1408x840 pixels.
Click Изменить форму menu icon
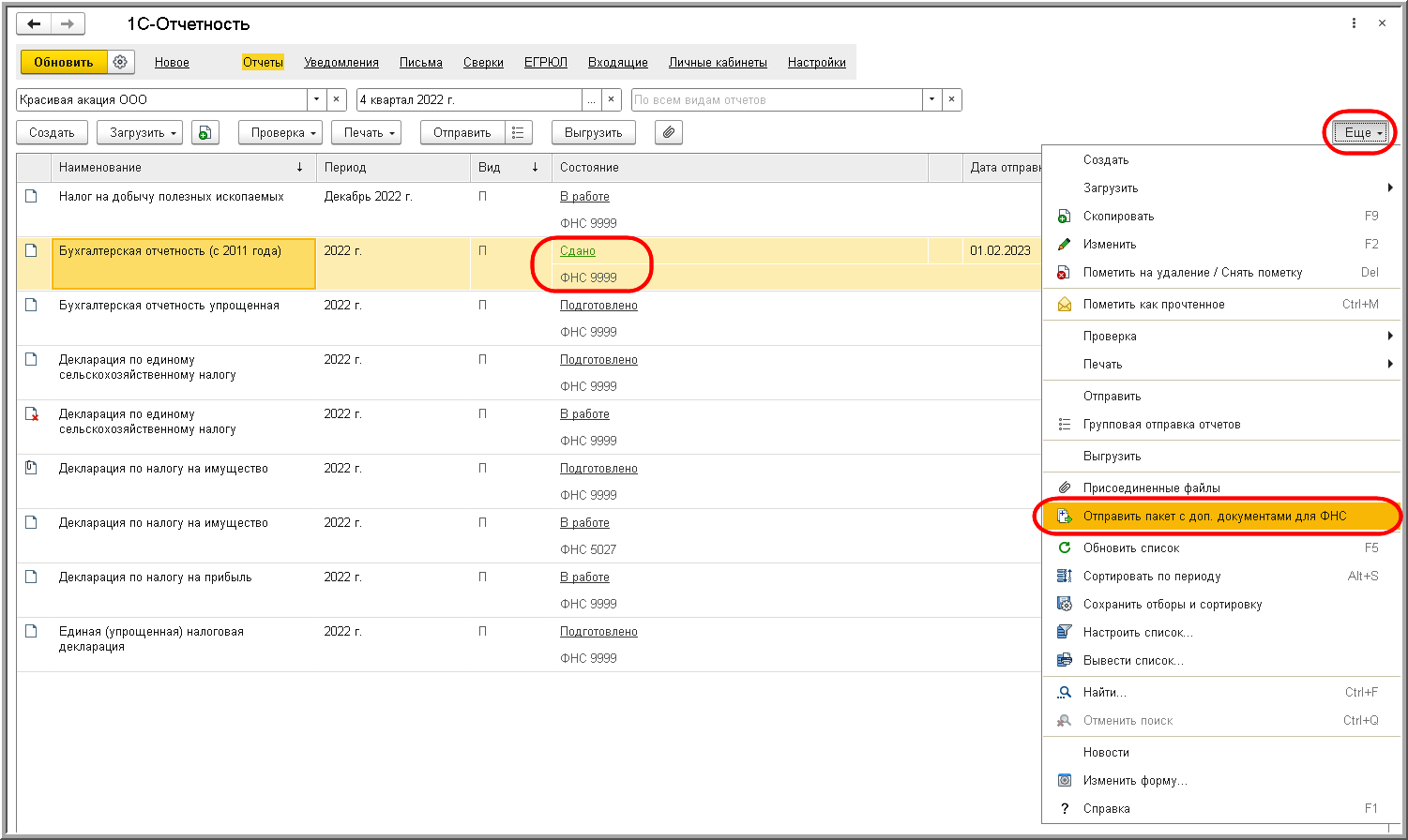[1064, 781]
